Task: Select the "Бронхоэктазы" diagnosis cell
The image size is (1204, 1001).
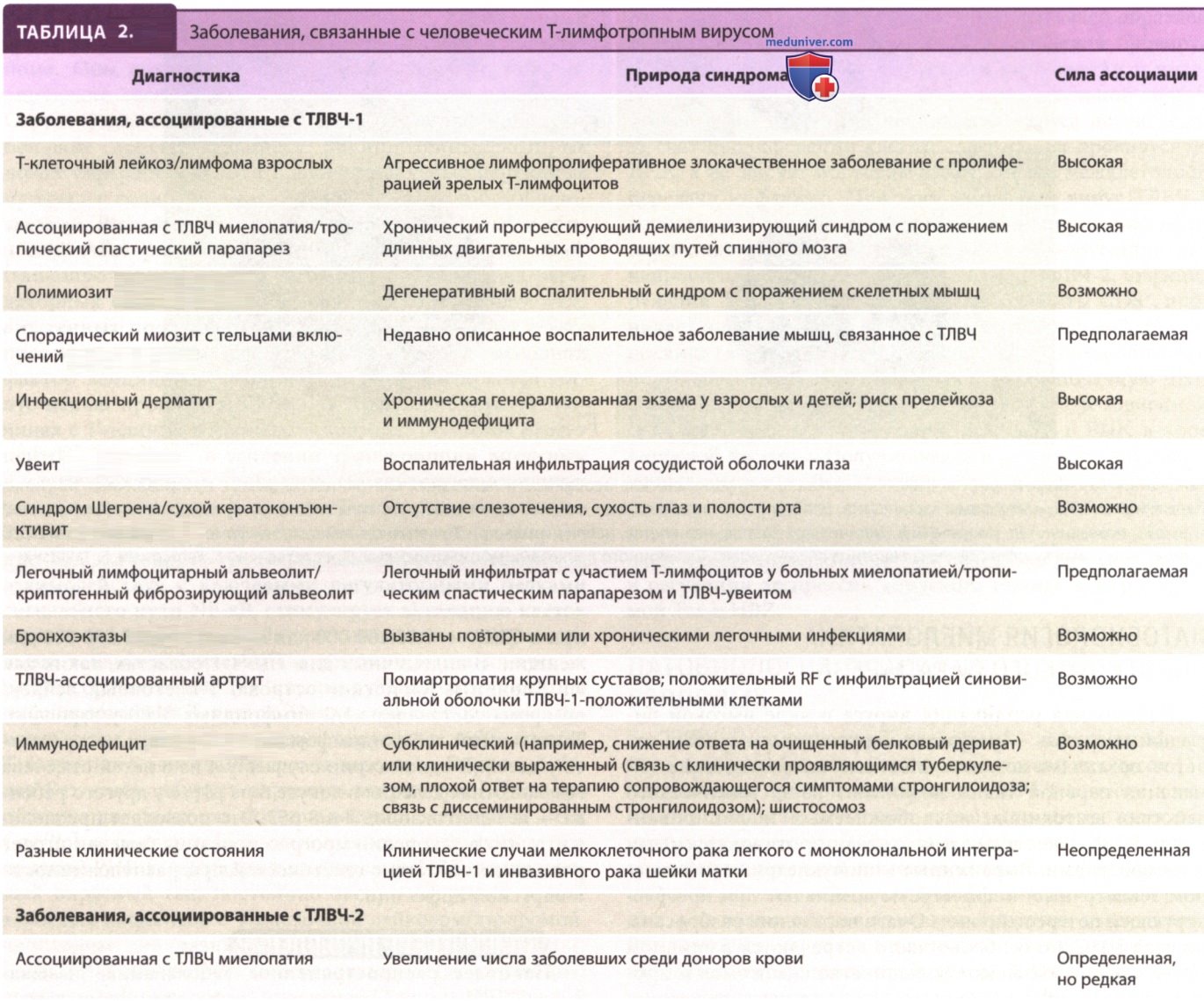Action: pos(70,636)
